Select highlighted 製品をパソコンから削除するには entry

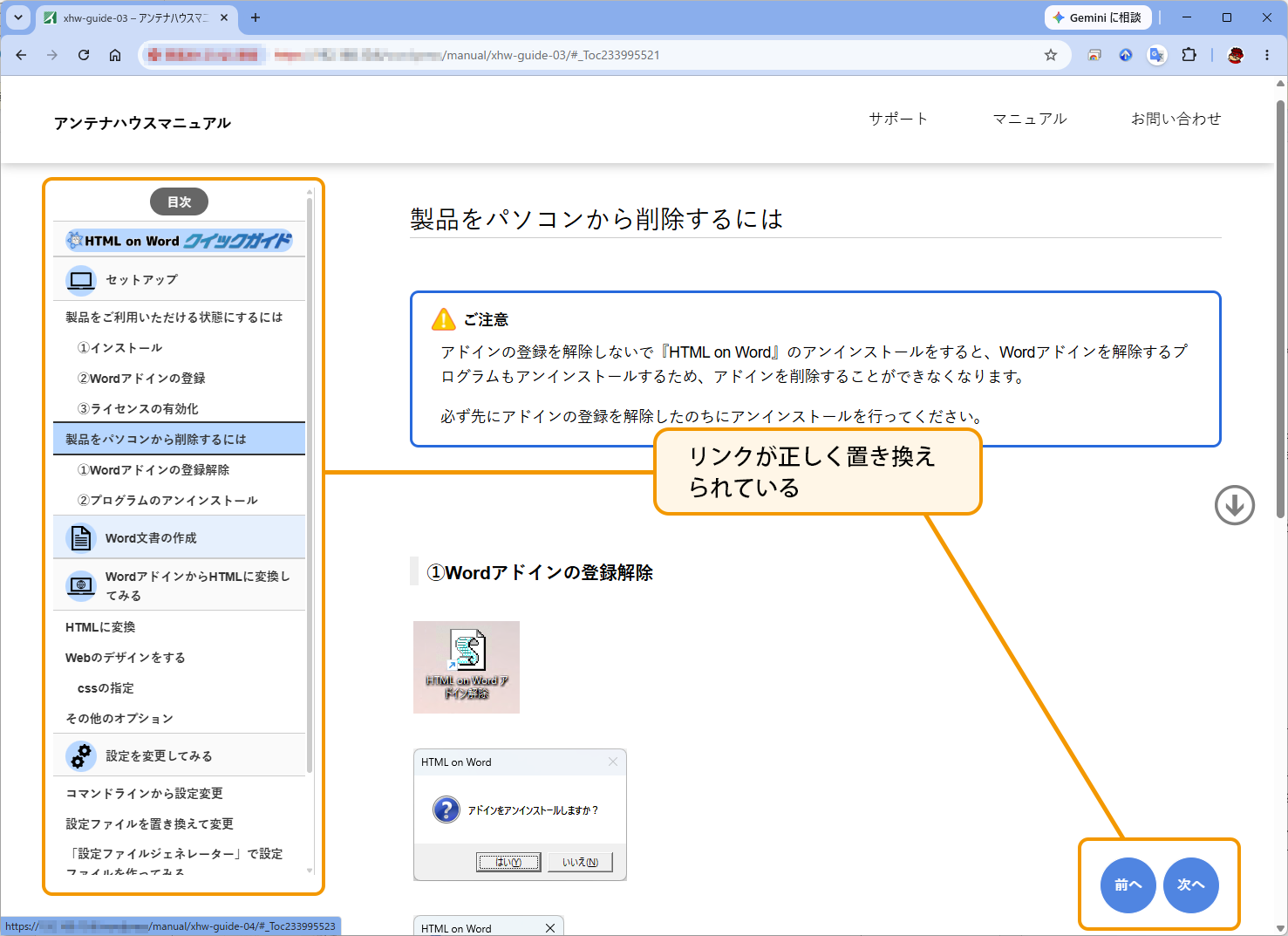(180, 439)
